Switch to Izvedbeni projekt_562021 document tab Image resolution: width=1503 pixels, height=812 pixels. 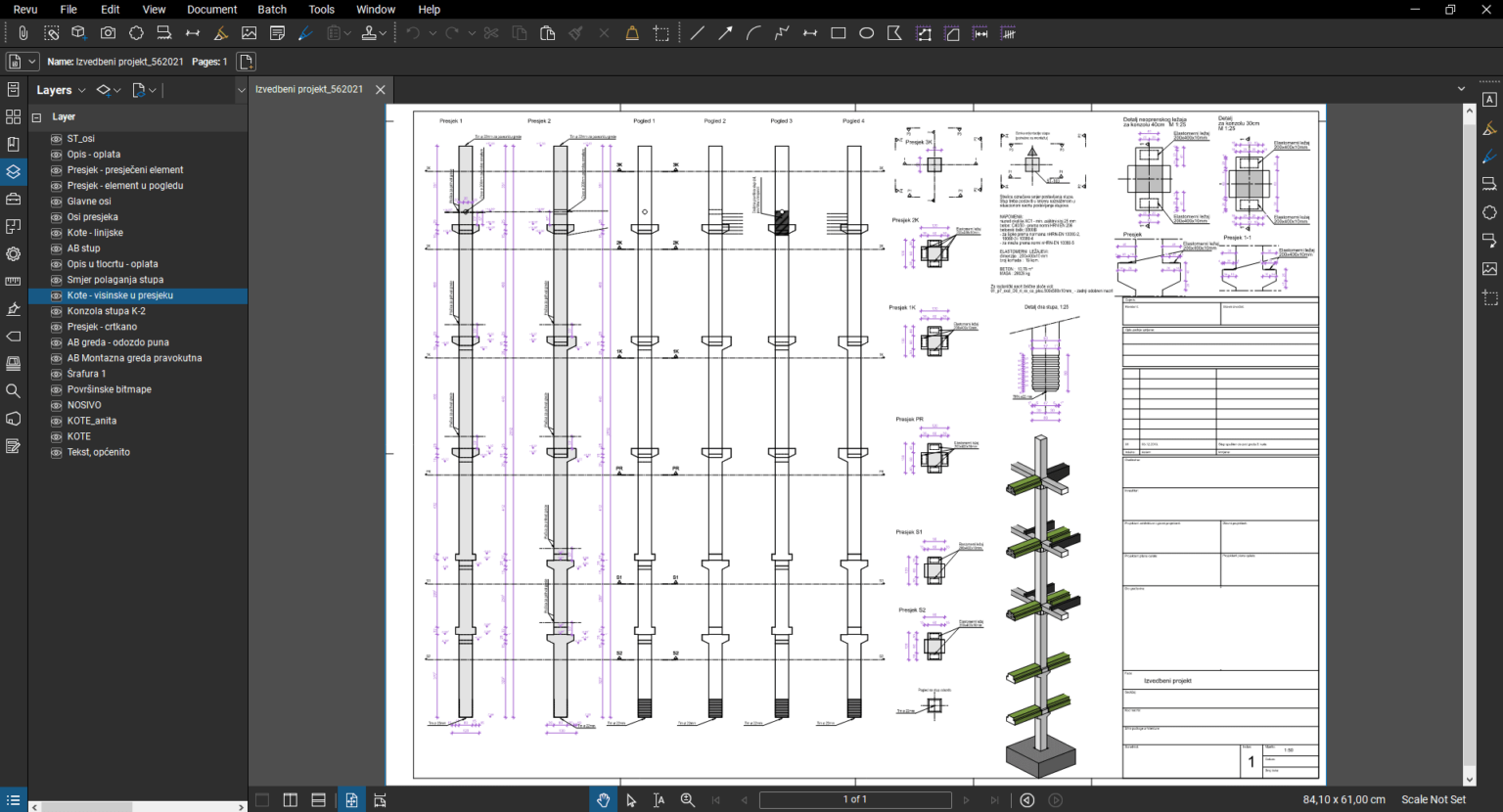pos(309,89)
